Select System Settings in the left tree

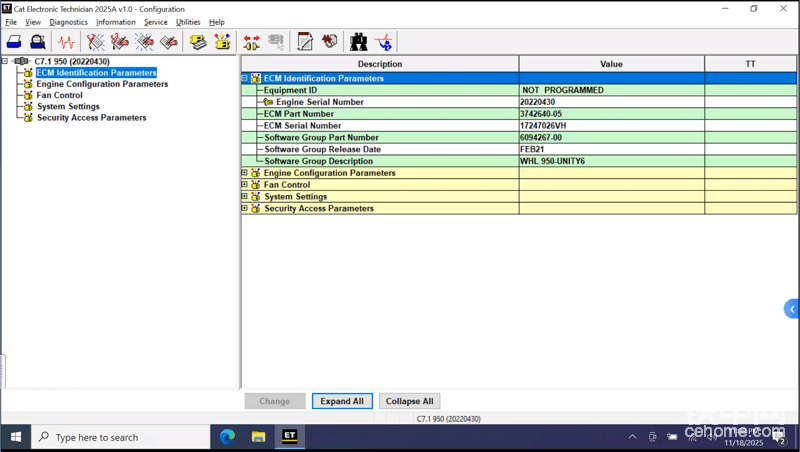68,107
